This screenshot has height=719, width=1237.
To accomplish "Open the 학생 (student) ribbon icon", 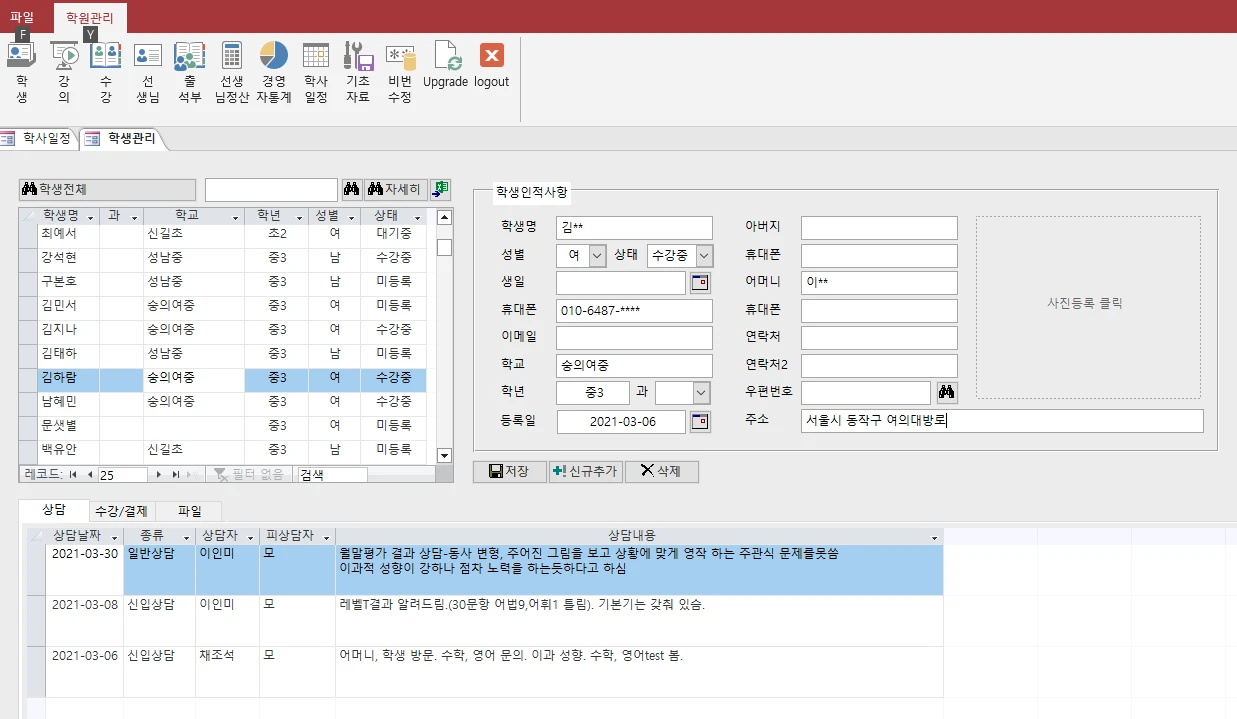I will pyautogui.click(x=21, y=70).
